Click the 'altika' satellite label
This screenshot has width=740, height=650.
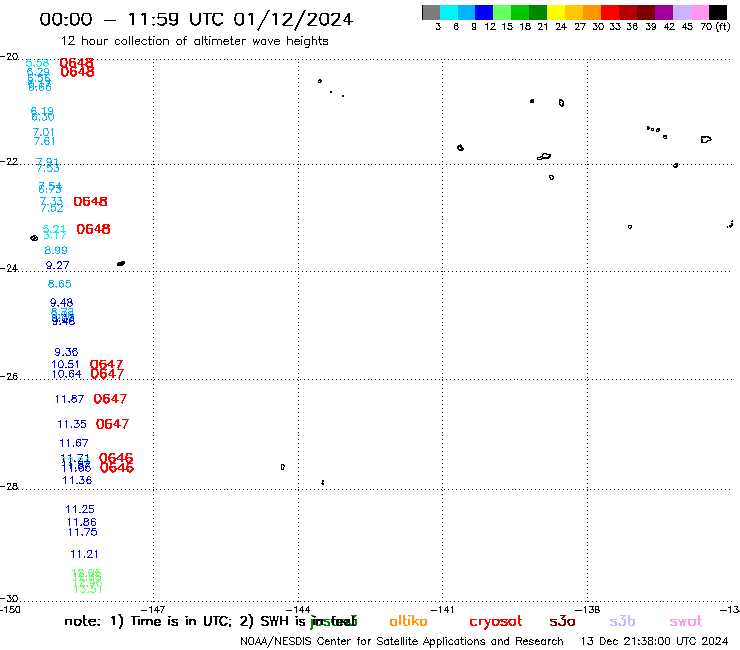(408, 621)
